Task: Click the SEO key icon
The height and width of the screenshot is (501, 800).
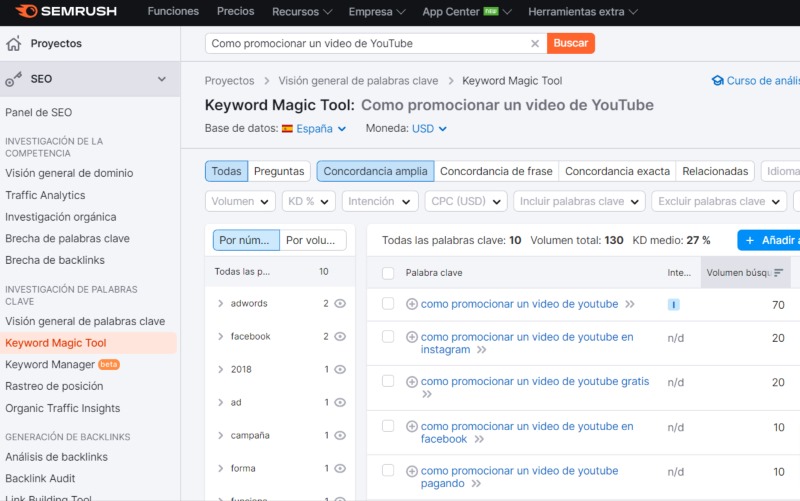Action: tap(13, 79)
